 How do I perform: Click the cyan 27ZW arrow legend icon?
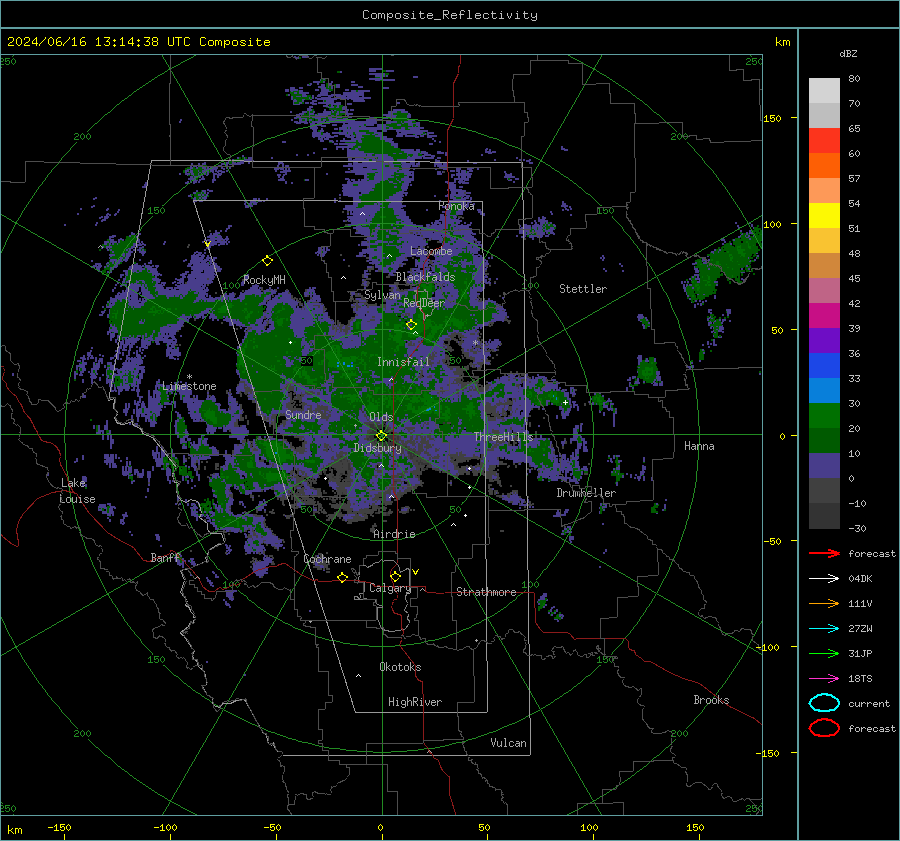point(824,629)
